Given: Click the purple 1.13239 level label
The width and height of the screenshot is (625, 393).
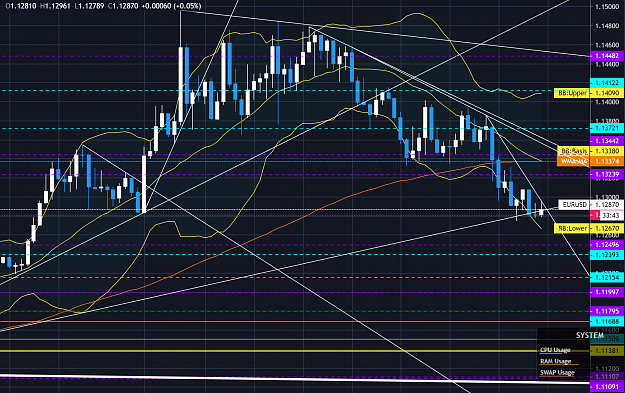Looking at the screenshot, I should tap(607, 174).
